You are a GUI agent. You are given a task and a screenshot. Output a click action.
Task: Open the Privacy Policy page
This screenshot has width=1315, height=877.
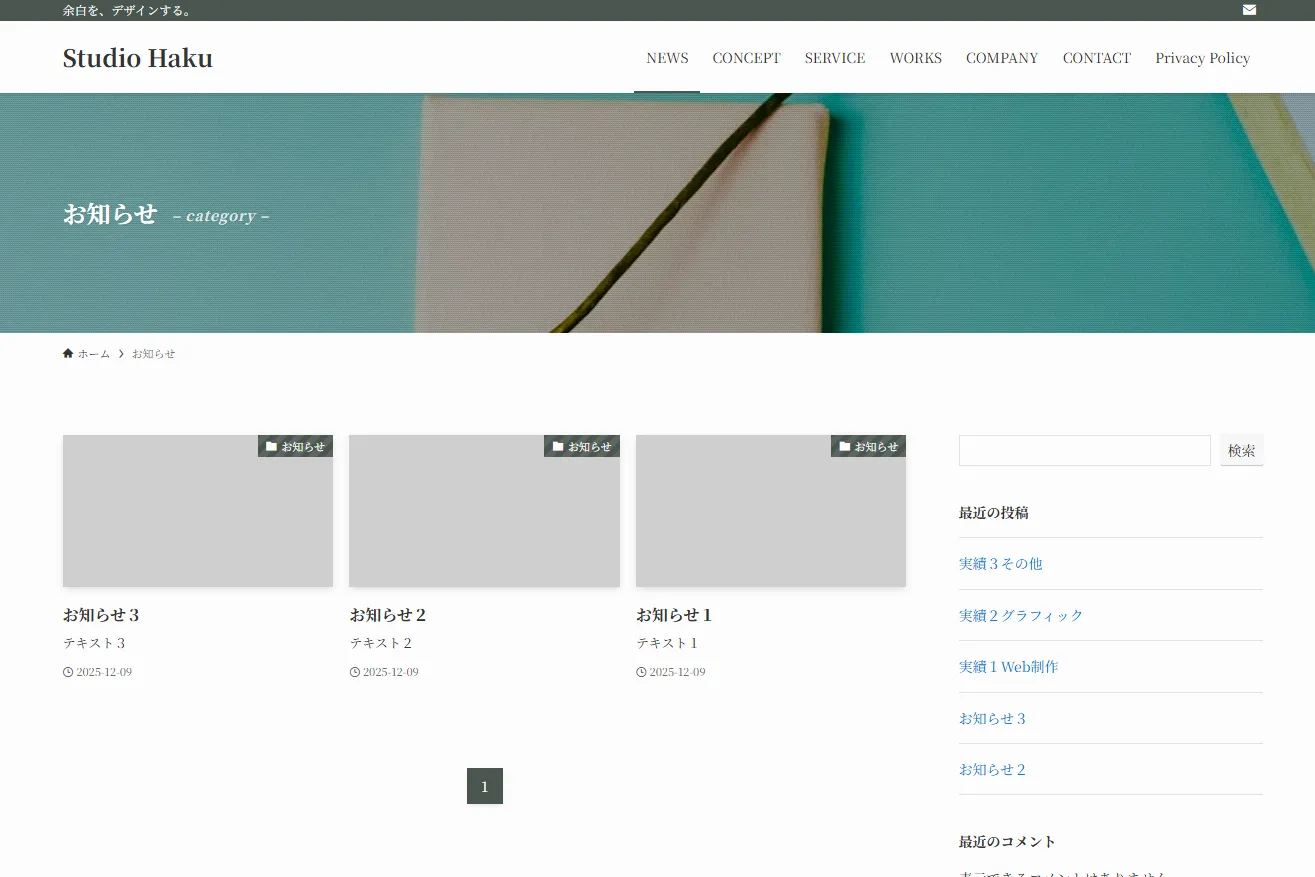pyautogui.click(x=1202, y=57)
